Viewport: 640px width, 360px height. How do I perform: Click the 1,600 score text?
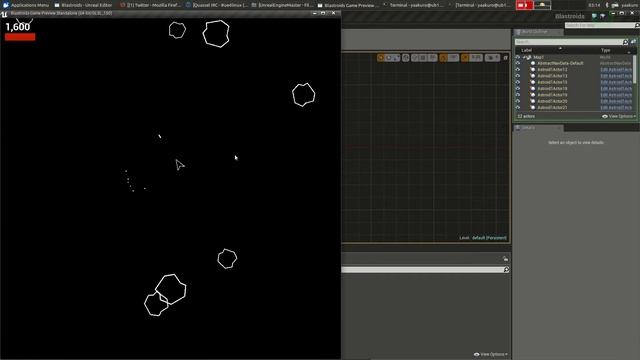tap(18, 27)
